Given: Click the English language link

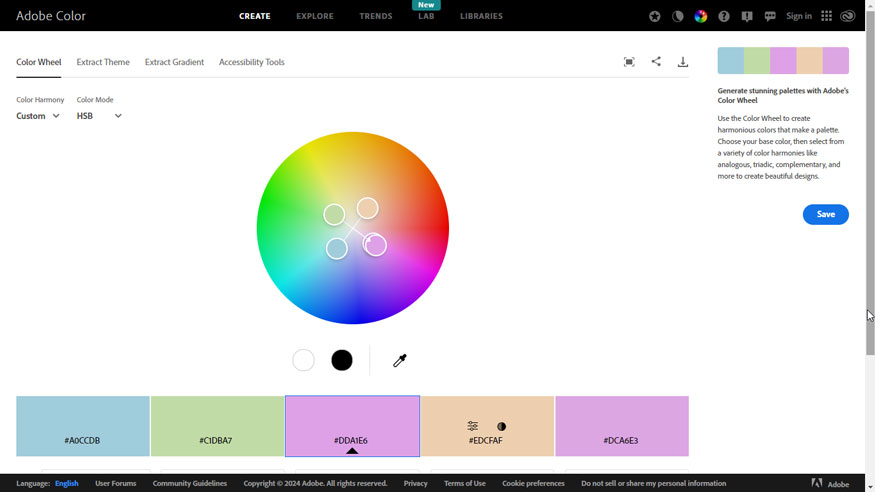Looking at the screenshot, I should coord(66,484).
